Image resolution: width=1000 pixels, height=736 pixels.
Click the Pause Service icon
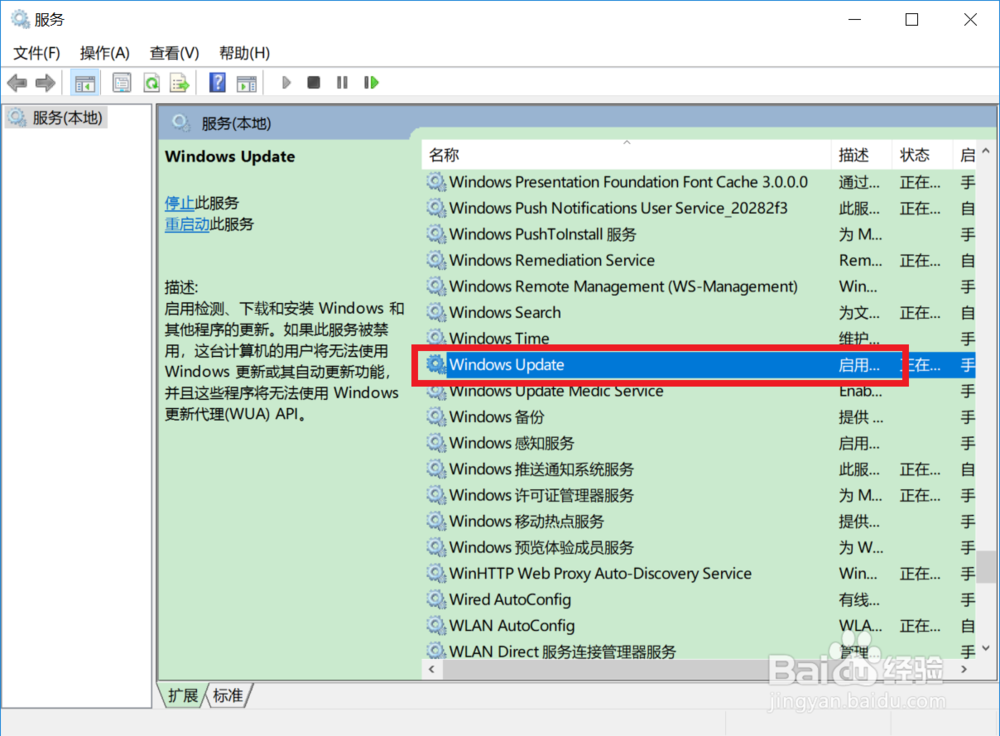pyautogui.click(x=342, y=83)
